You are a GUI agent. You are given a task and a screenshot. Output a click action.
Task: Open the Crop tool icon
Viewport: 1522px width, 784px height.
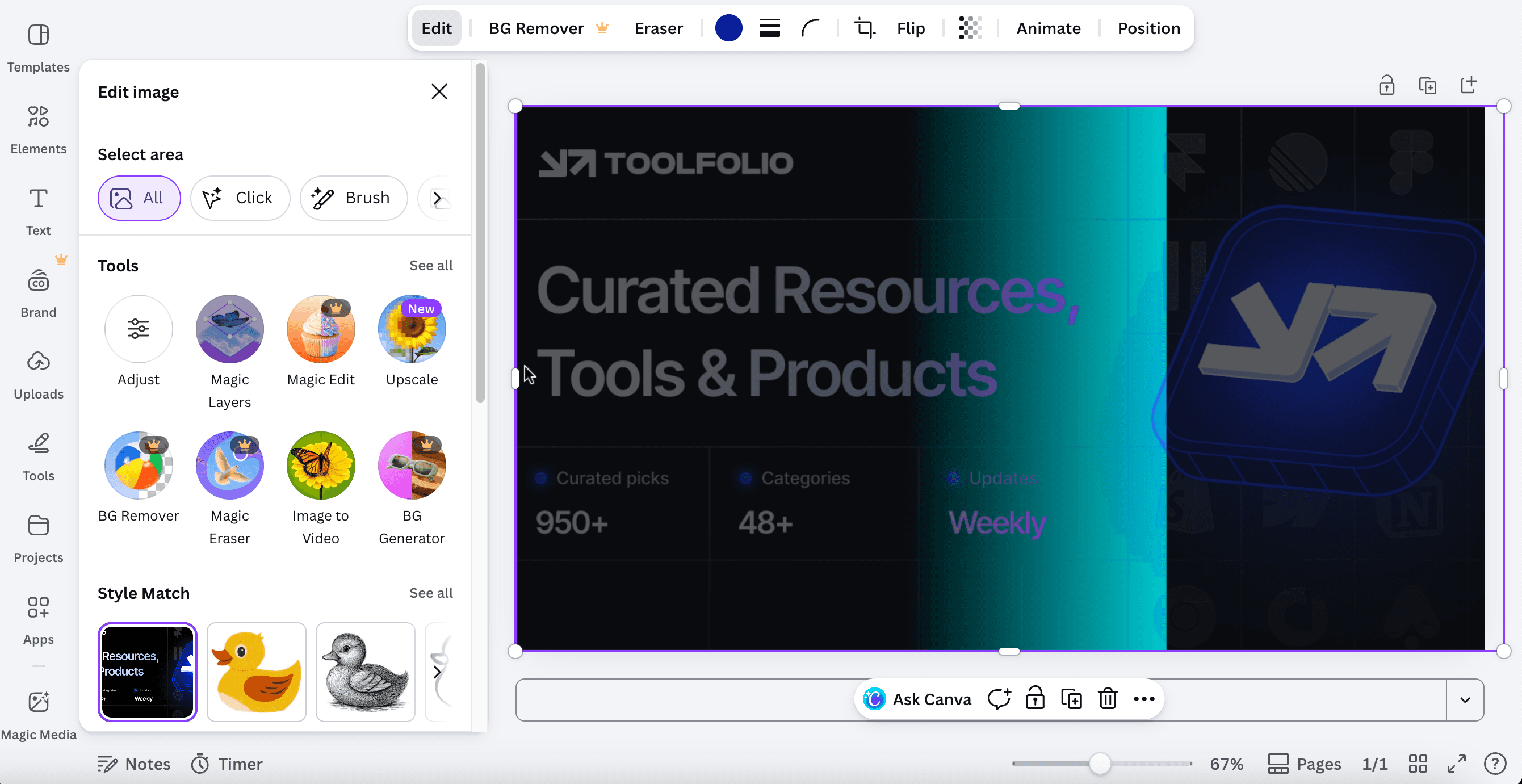pyautogui.click(x=865, y=28)
